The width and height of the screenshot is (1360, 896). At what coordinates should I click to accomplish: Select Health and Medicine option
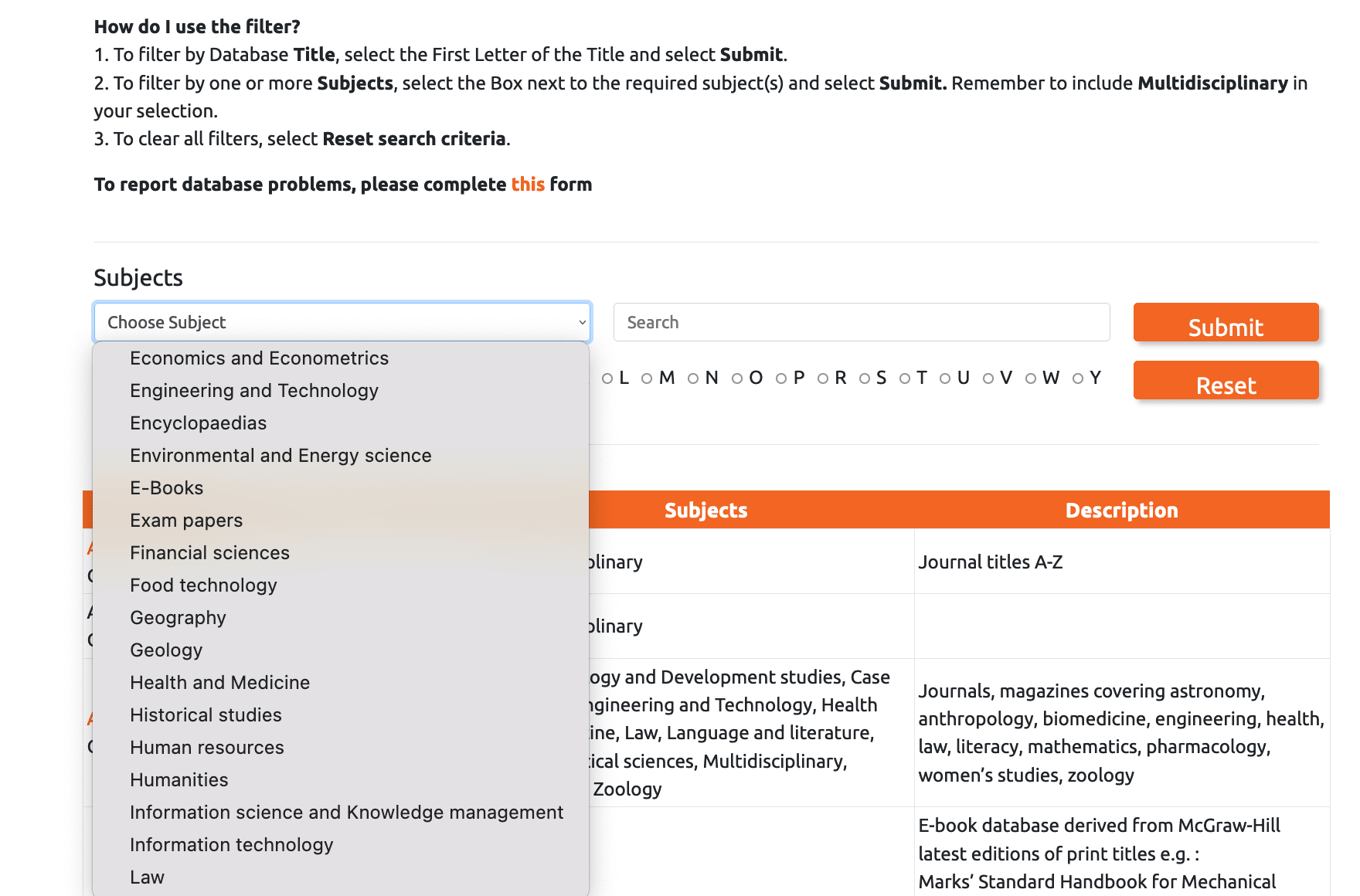tap(341, 683)
